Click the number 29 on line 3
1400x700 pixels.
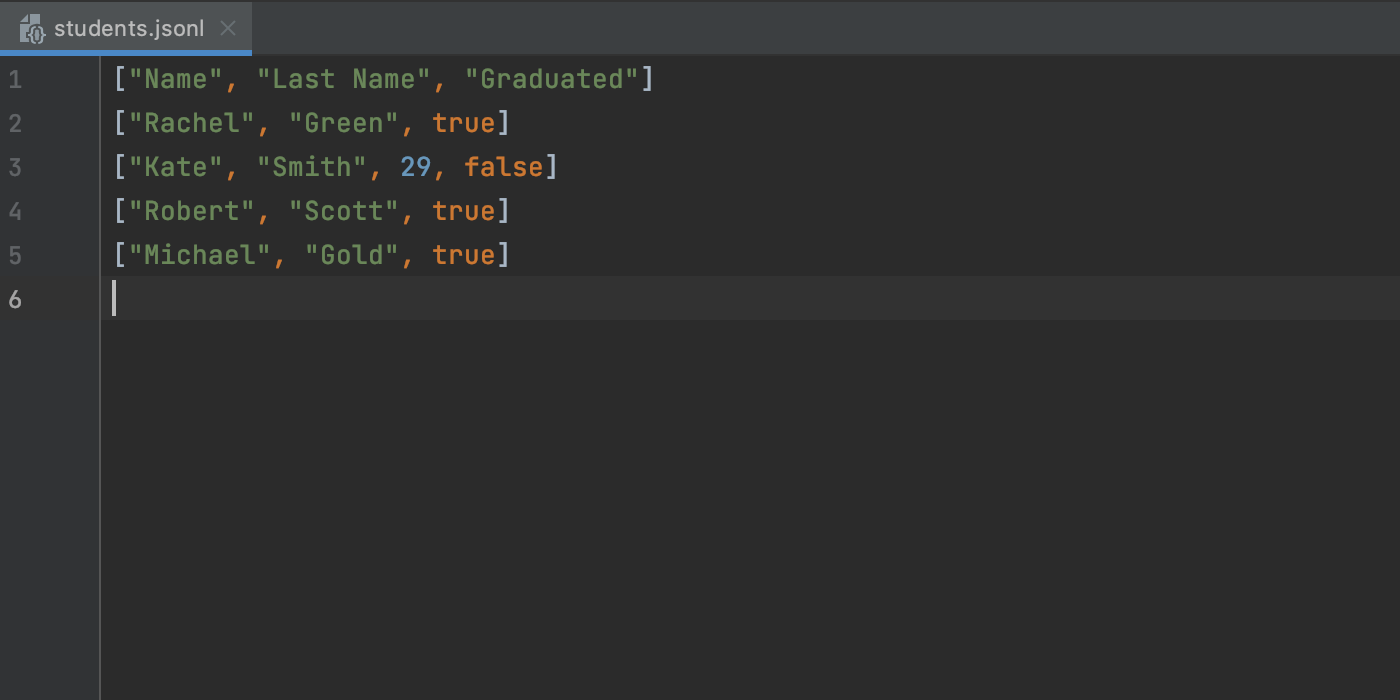coord(416,167)
